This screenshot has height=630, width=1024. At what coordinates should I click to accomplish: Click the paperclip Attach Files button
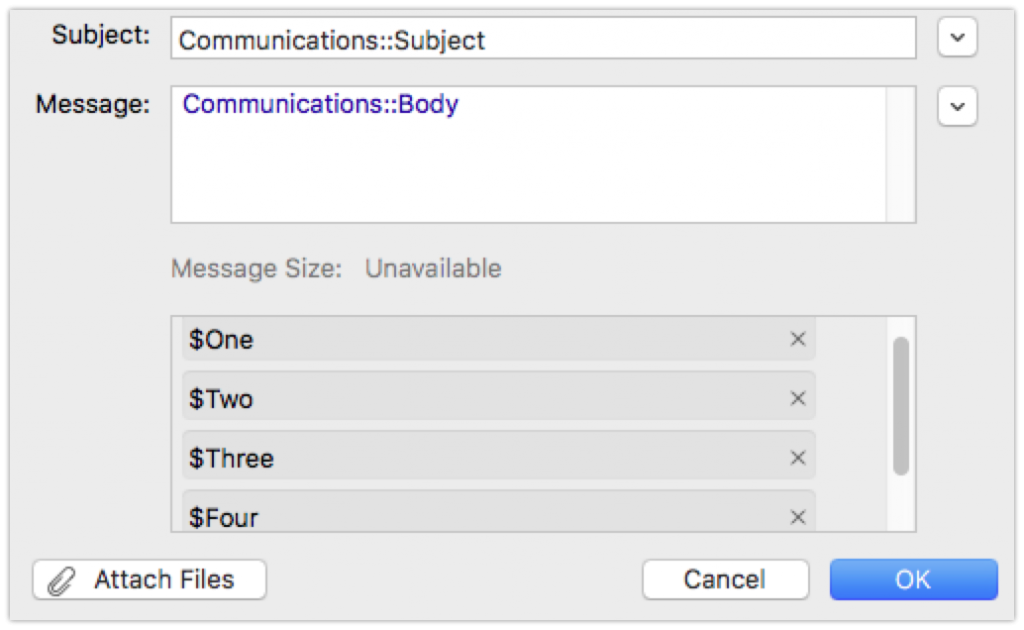[150, 580]
